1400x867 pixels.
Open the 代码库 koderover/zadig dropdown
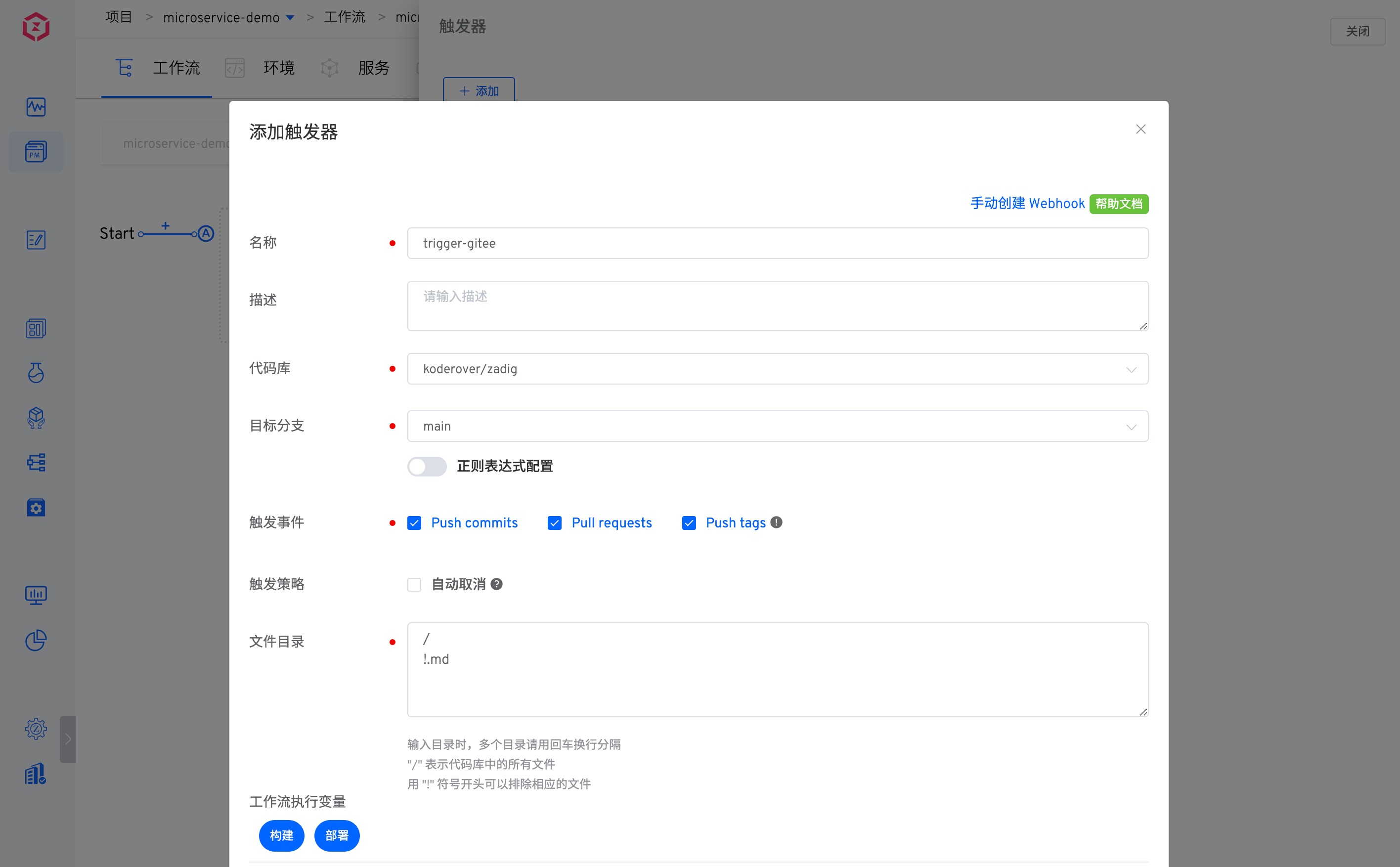778,369
